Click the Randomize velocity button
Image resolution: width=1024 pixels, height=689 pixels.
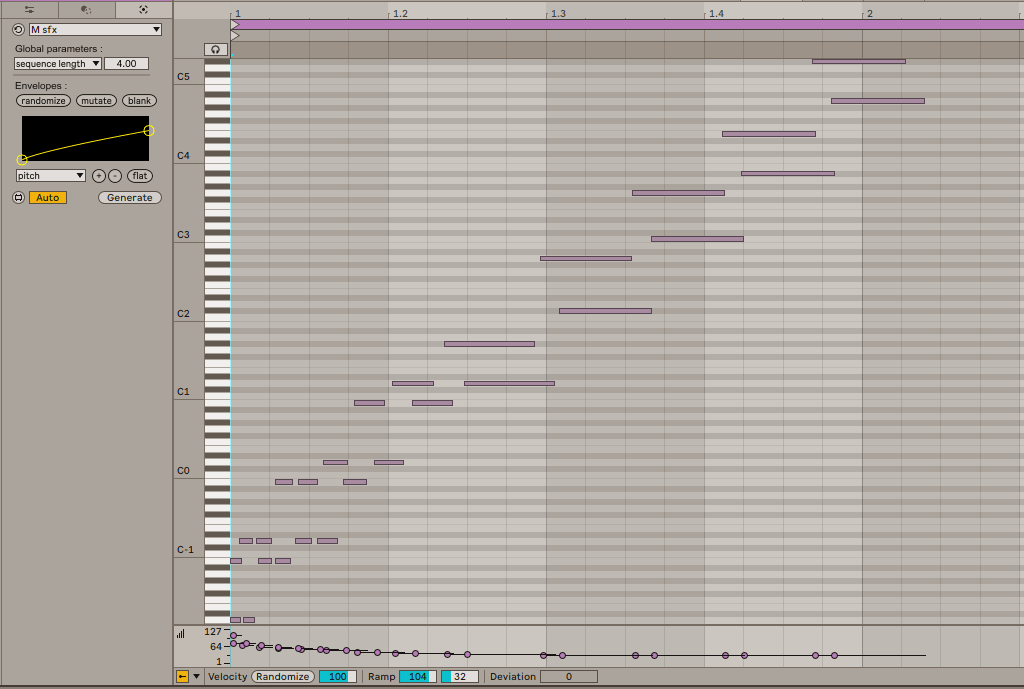(282, 676)
